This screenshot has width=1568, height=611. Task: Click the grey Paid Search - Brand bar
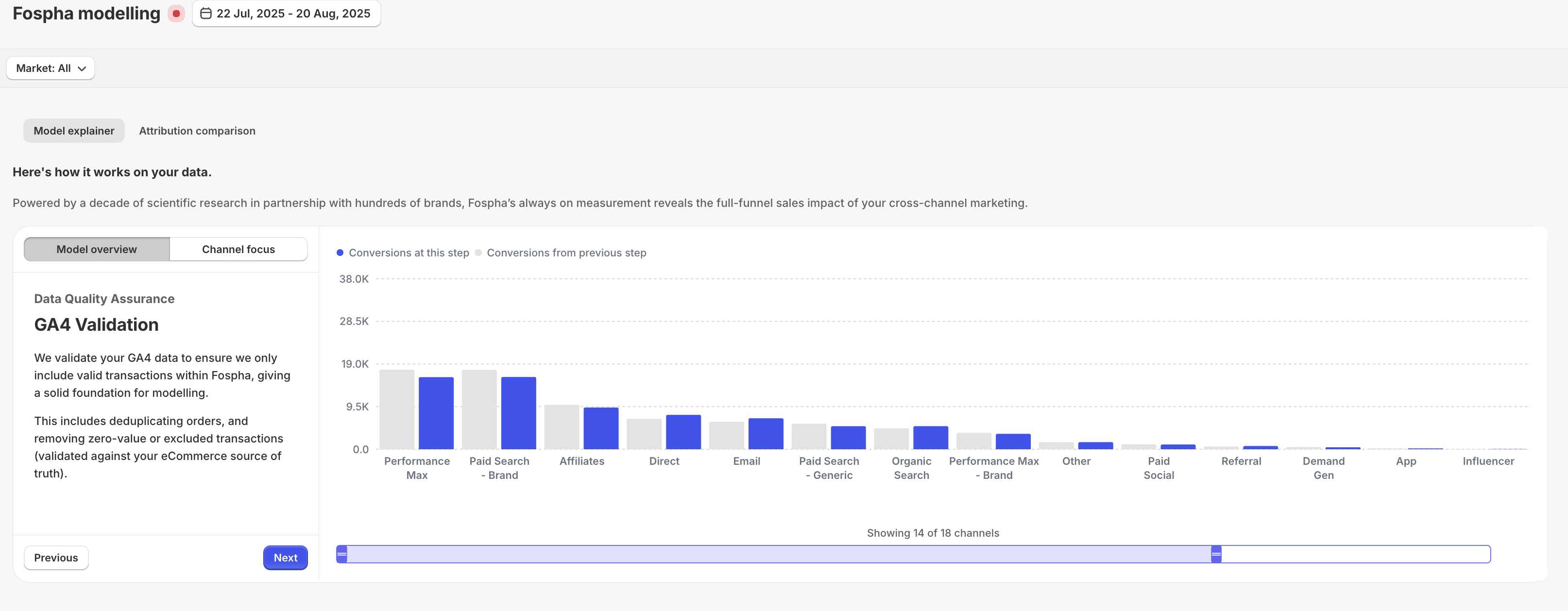click(x=479, y=409)
